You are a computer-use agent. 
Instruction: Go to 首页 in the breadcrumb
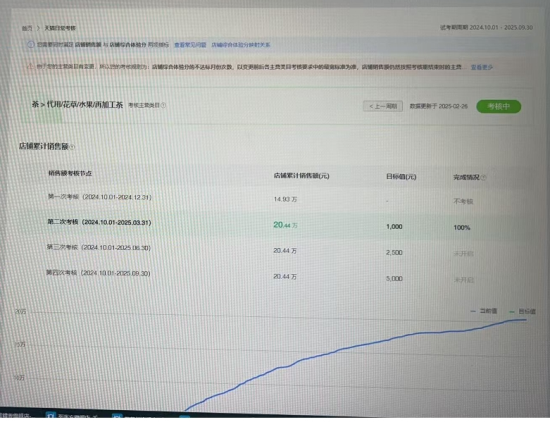click(27, 28)
